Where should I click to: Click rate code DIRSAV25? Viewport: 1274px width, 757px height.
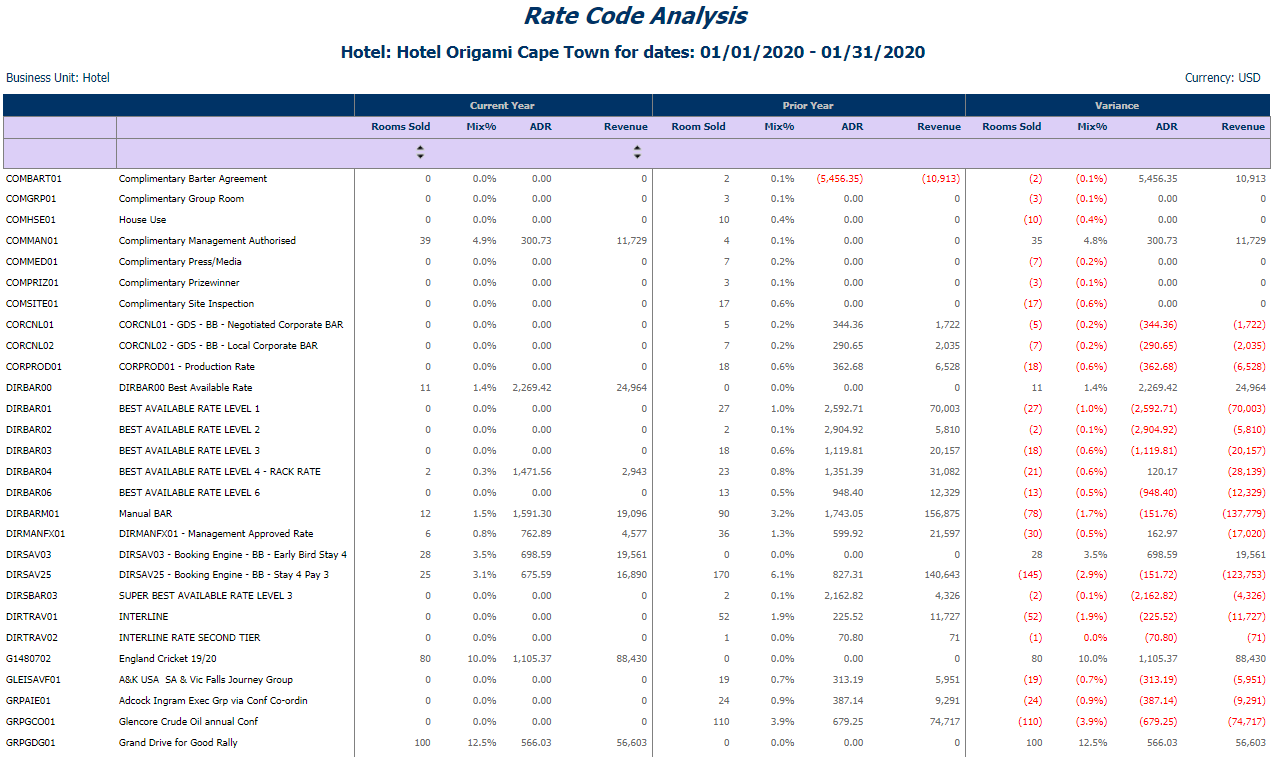coord(29,575)
